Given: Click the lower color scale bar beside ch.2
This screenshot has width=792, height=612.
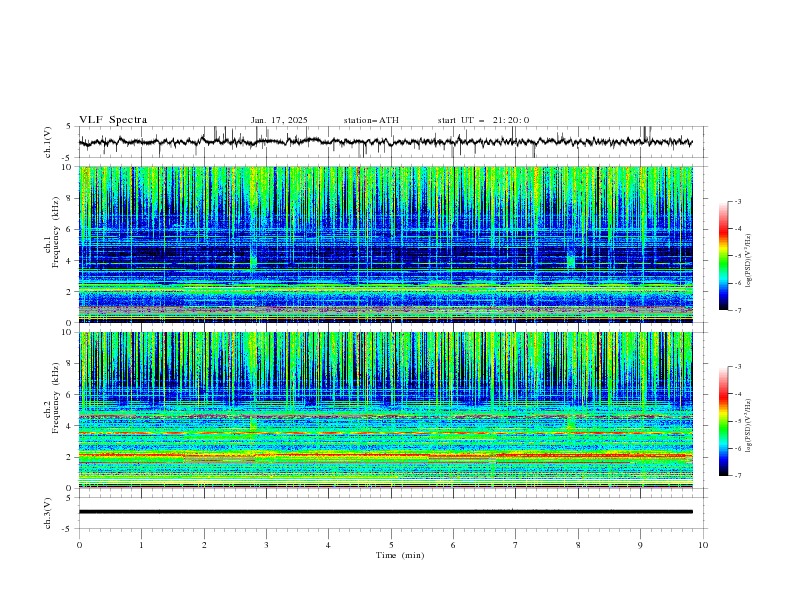Looking at the screenshot, I should point(724,421).
